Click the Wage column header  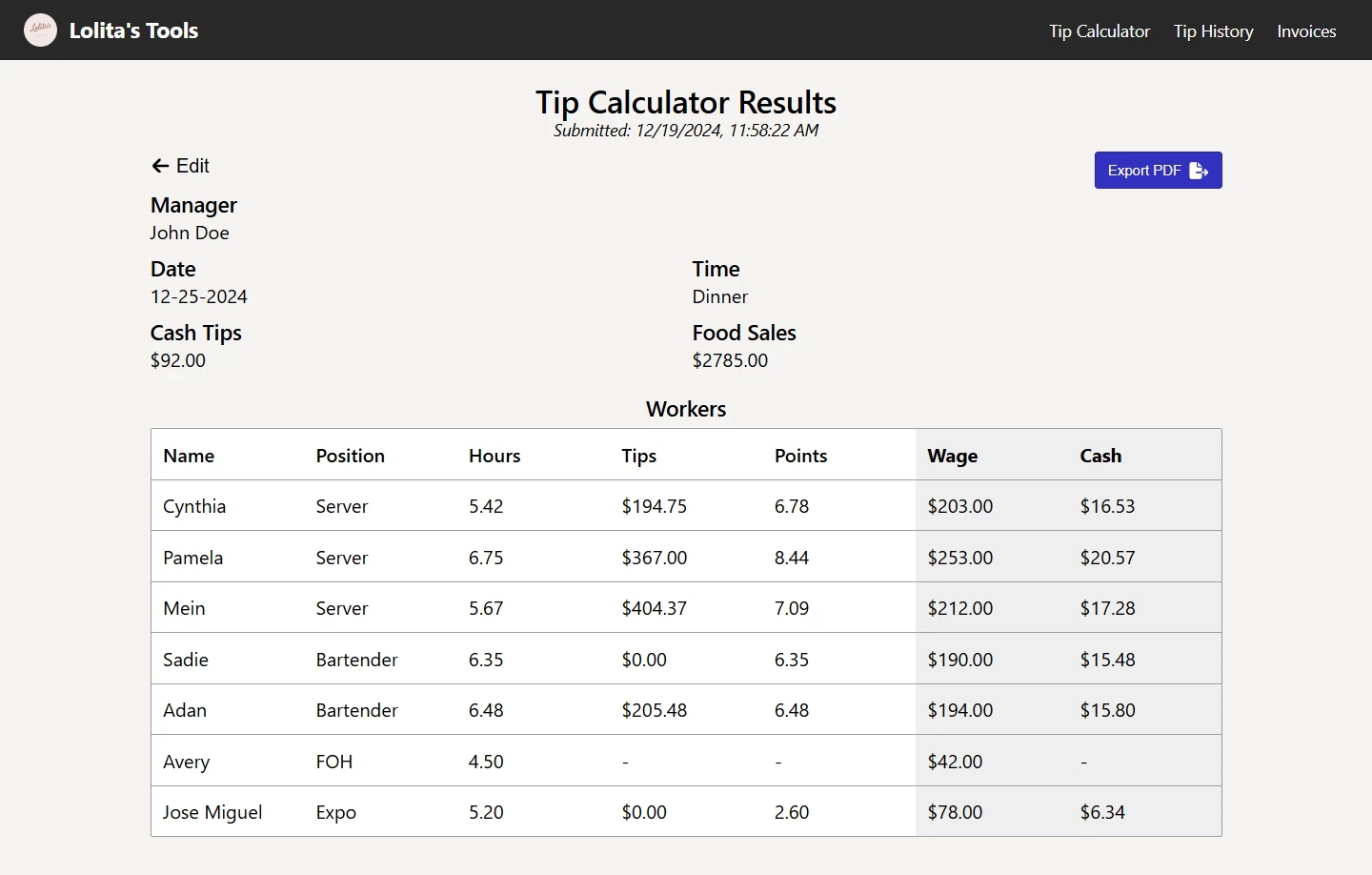[952, 456]
